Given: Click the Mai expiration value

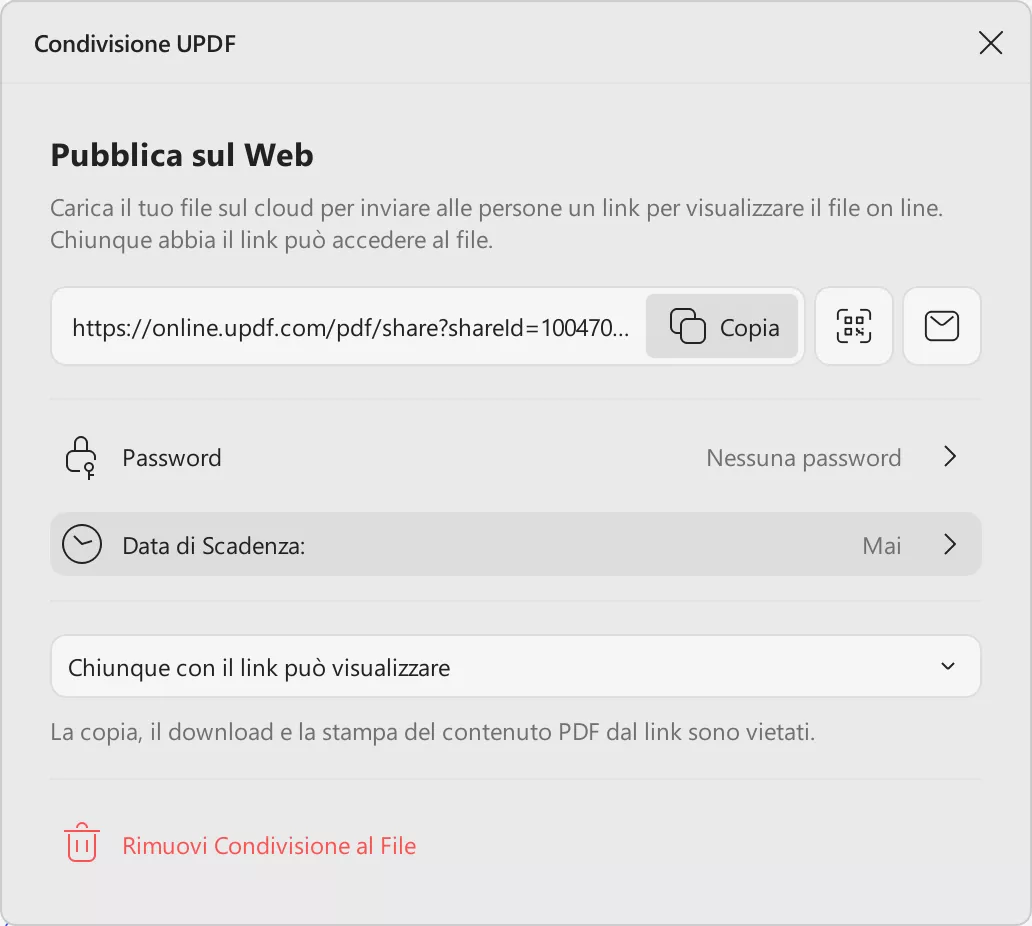Looking at the screenshot, I should [x=882, y=545].
